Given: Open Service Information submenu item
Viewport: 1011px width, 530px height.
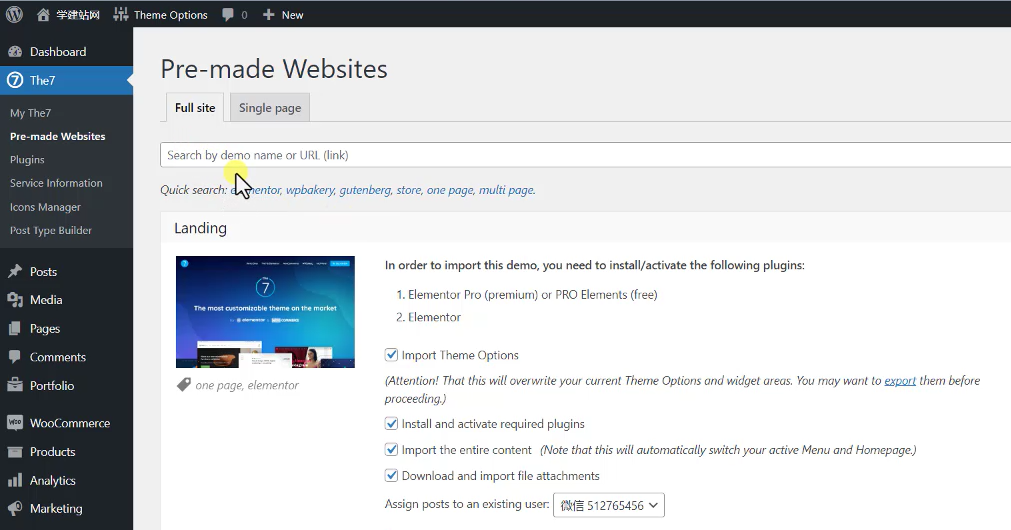Looking at the screenshot, I should click(x=56, y=183).
